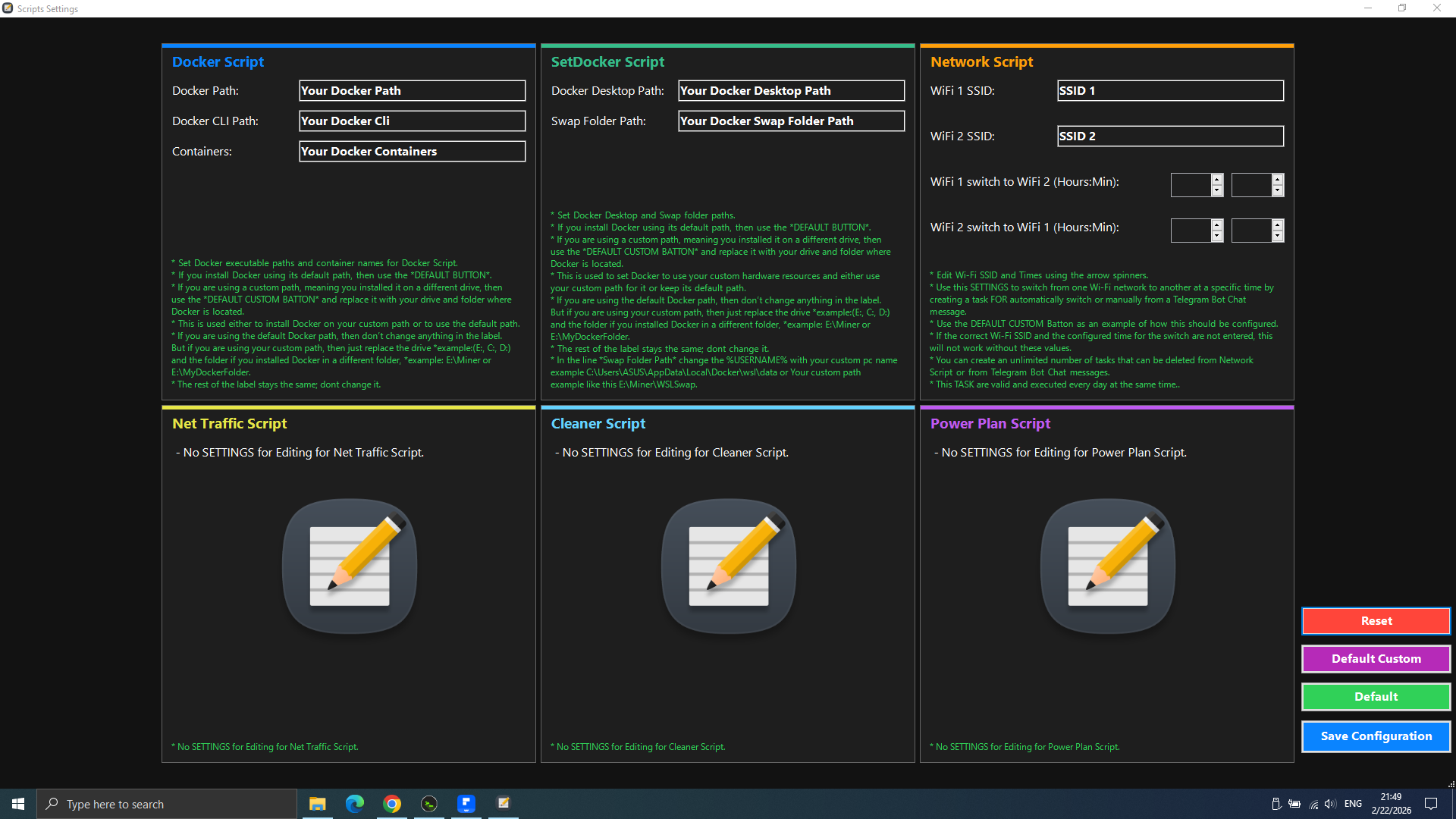The image size is (1456, 819).
Task: Decrease WiFi 1 to WiFi 2 switch minutes
Action: tap(1278, 190)
